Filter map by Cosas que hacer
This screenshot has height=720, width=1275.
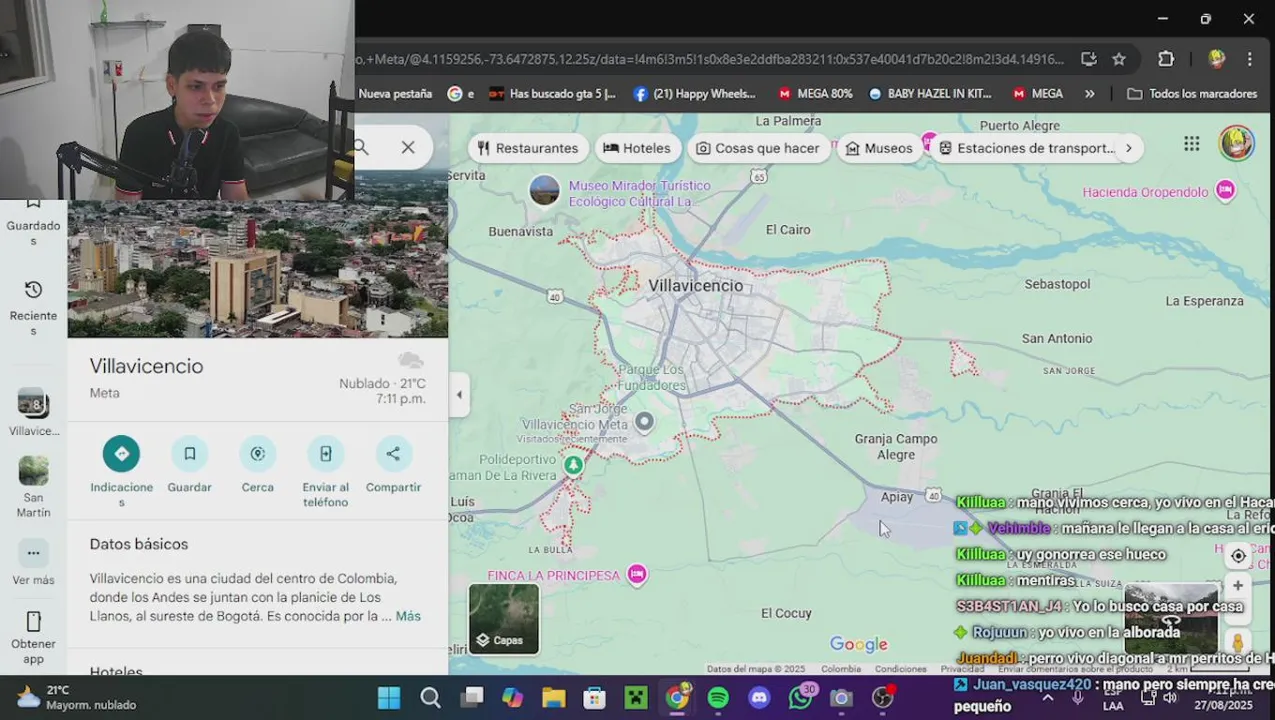click(x=758, y=148)
